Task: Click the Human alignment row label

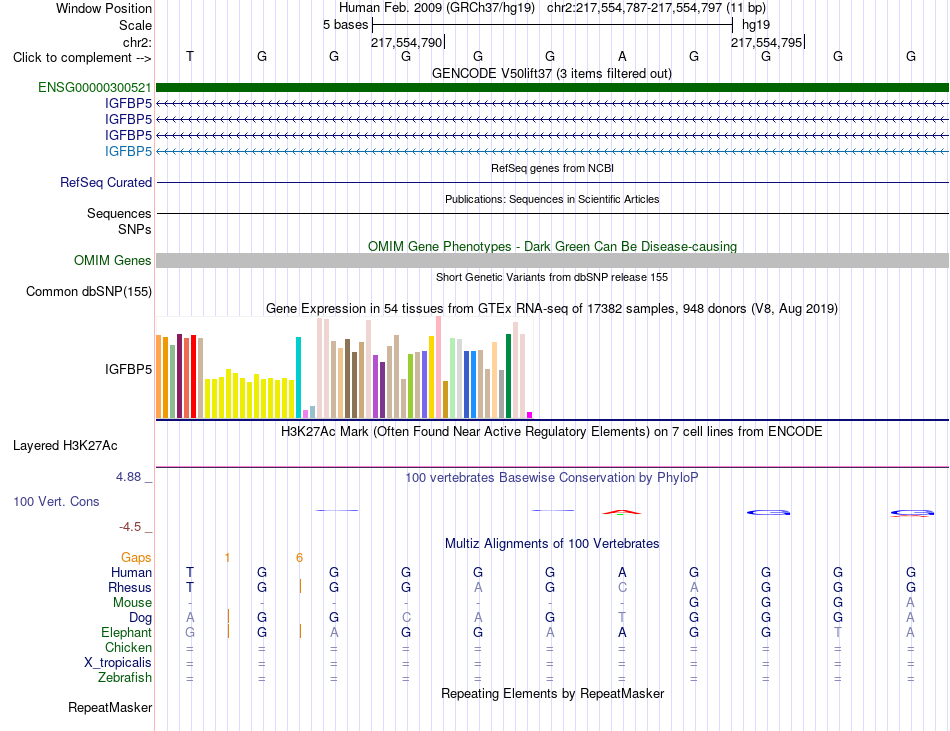Action: (131, 572)
